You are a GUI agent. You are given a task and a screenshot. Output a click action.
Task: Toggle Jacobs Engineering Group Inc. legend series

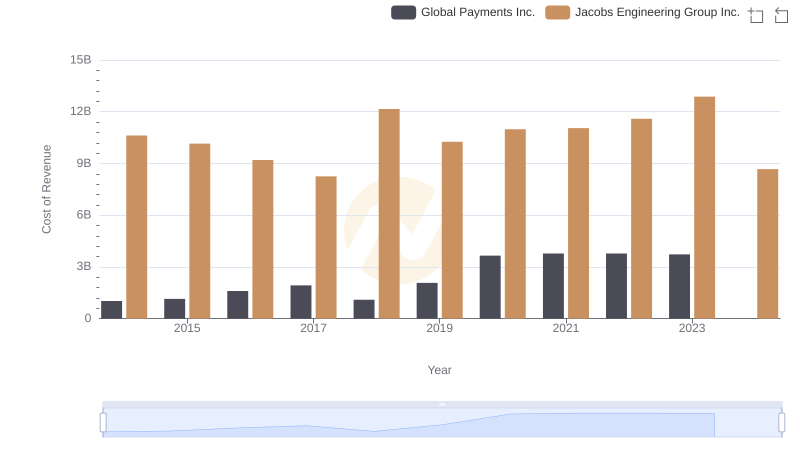click(642, 12)
